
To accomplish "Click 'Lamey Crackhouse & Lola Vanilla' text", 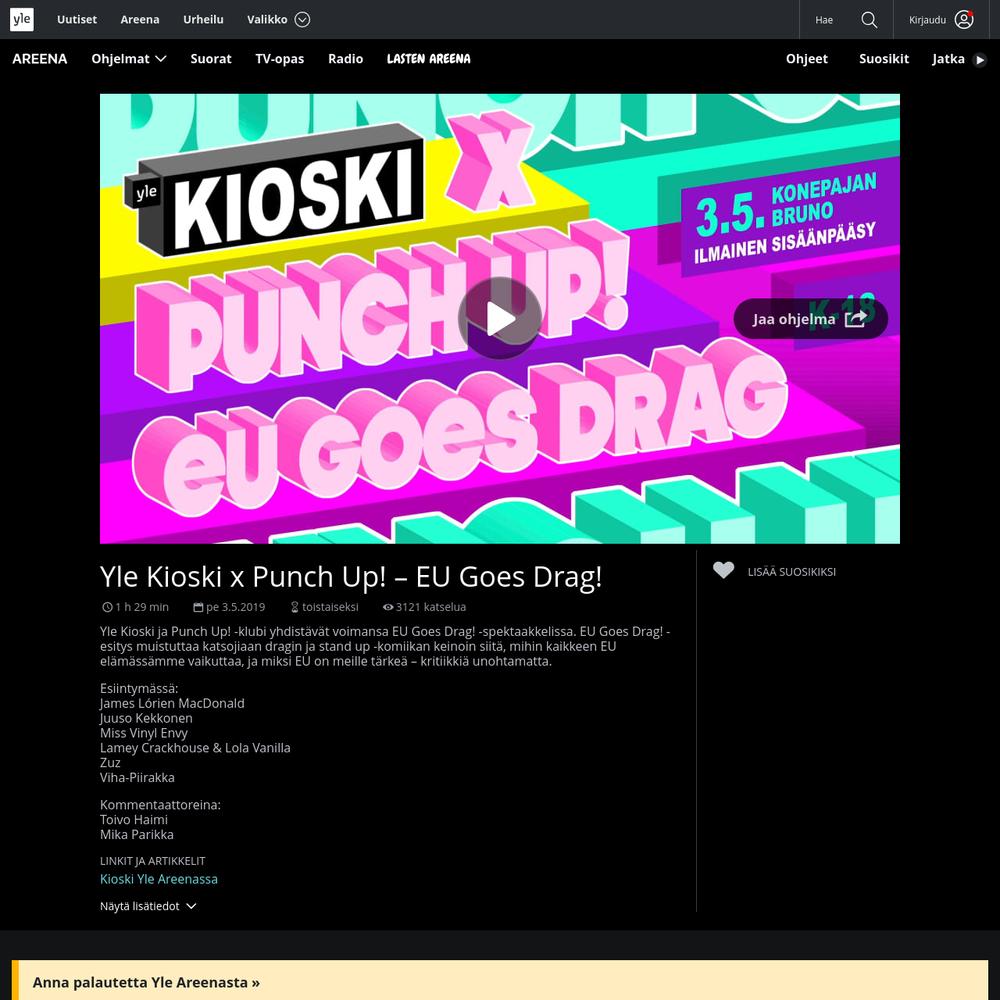I will [195, 747].
